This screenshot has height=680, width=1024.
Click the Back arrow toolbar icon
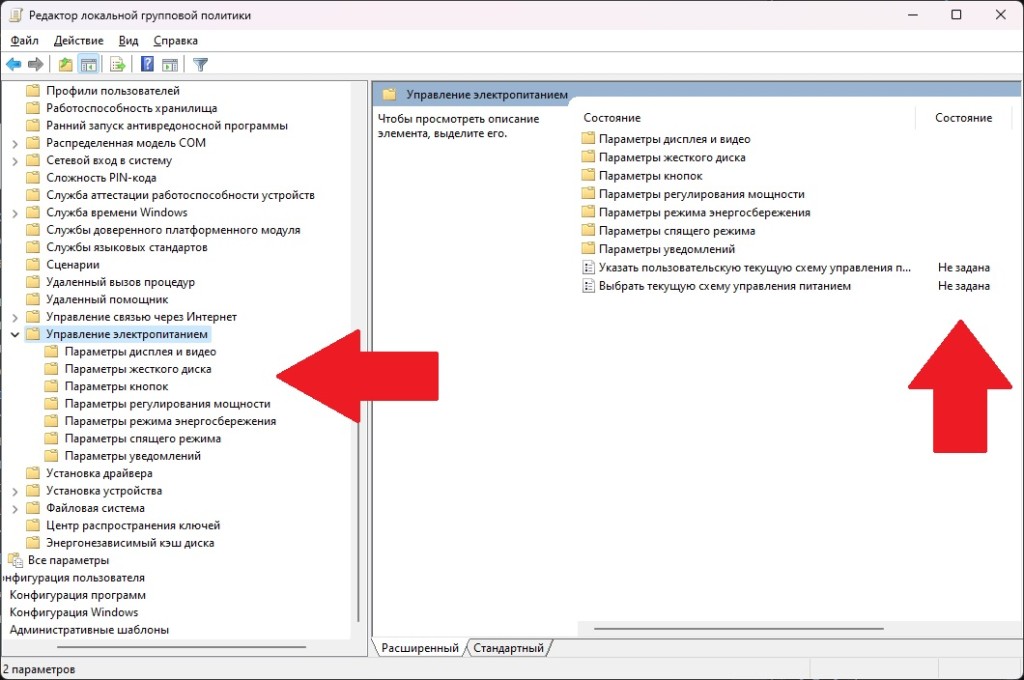click(x=13, y=65)
